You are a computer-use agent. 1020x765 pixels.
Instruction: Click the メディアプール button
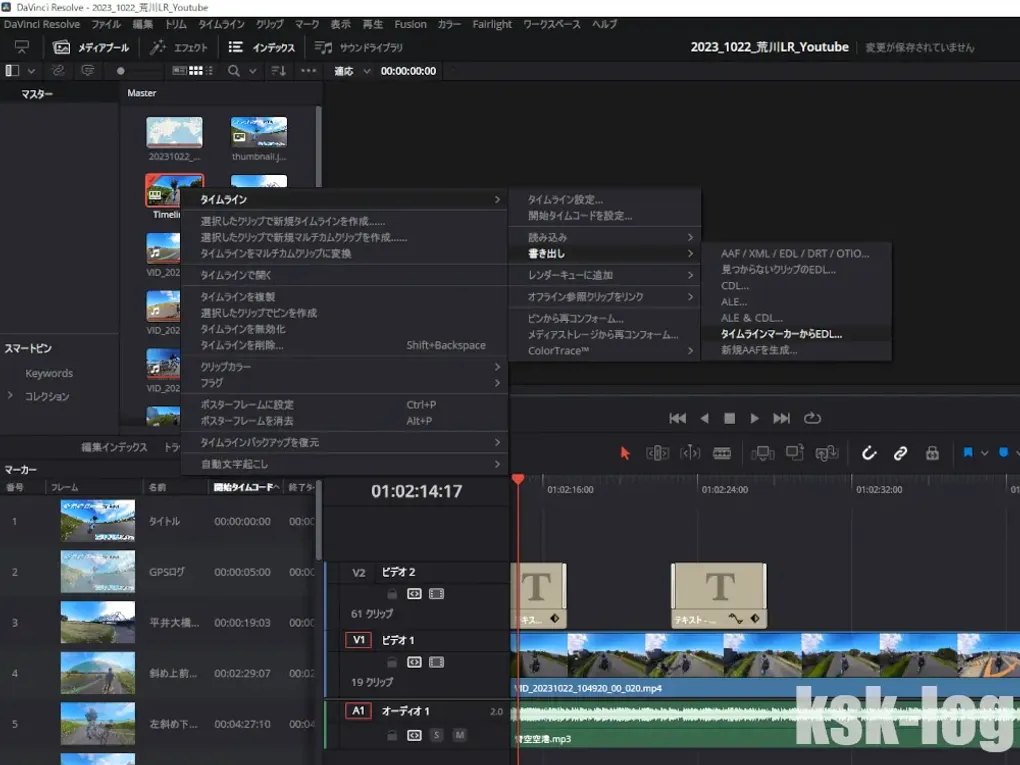(x=90, y=47)
